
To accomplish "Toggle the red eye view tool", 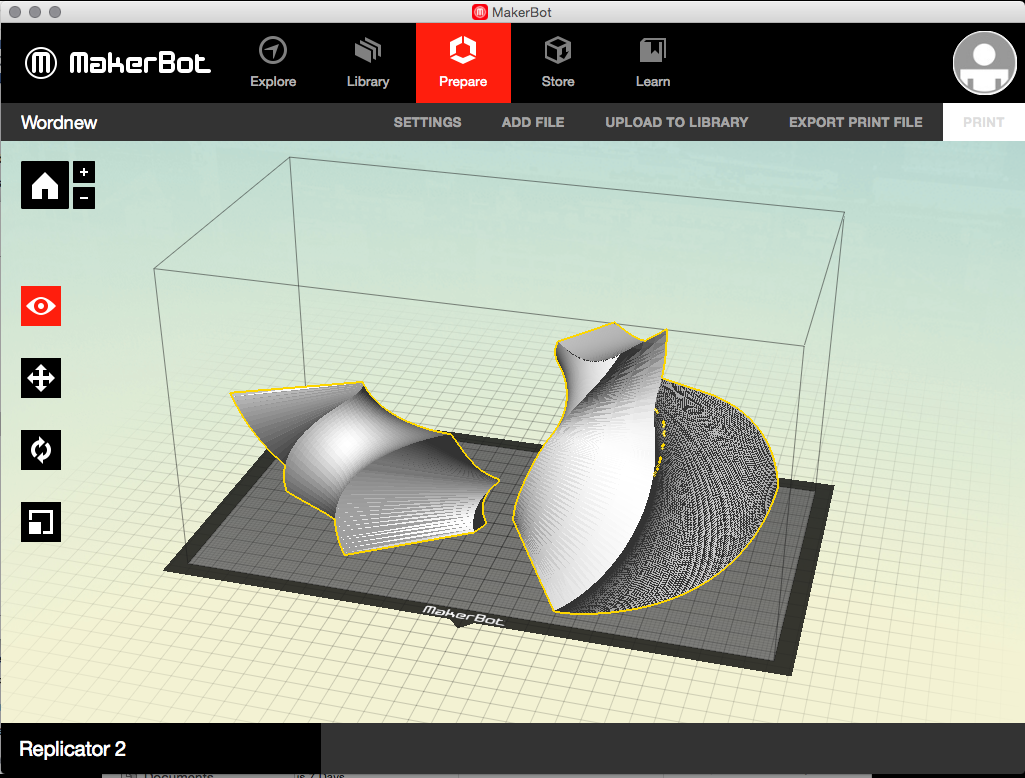I will pyautogui.click(x=41, y=306).
